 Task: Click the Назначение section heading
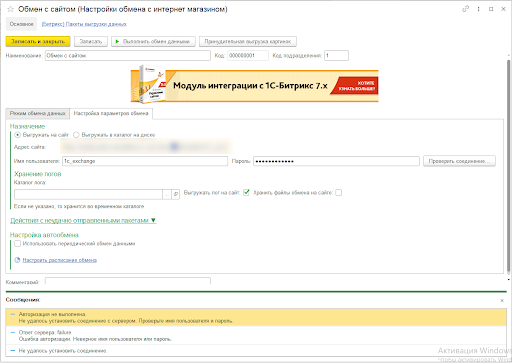pos(27,126)
